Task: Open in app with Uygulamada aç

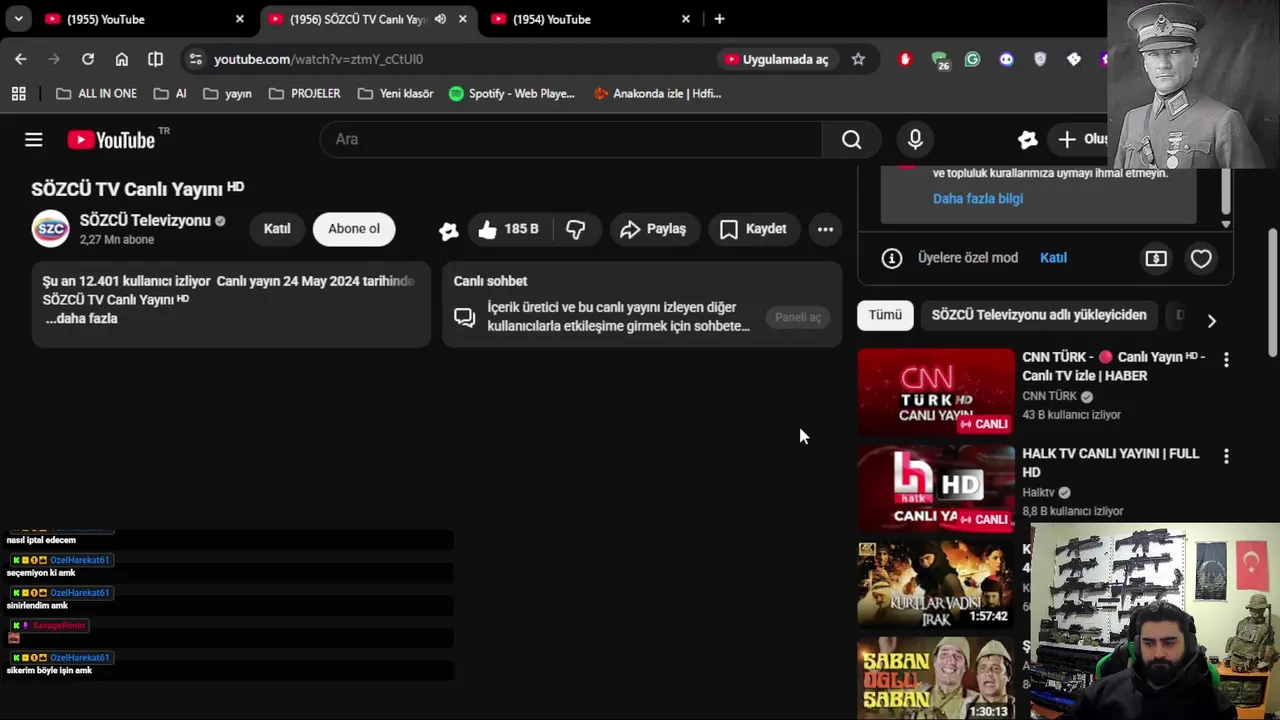Action: [x=776, y=59]
